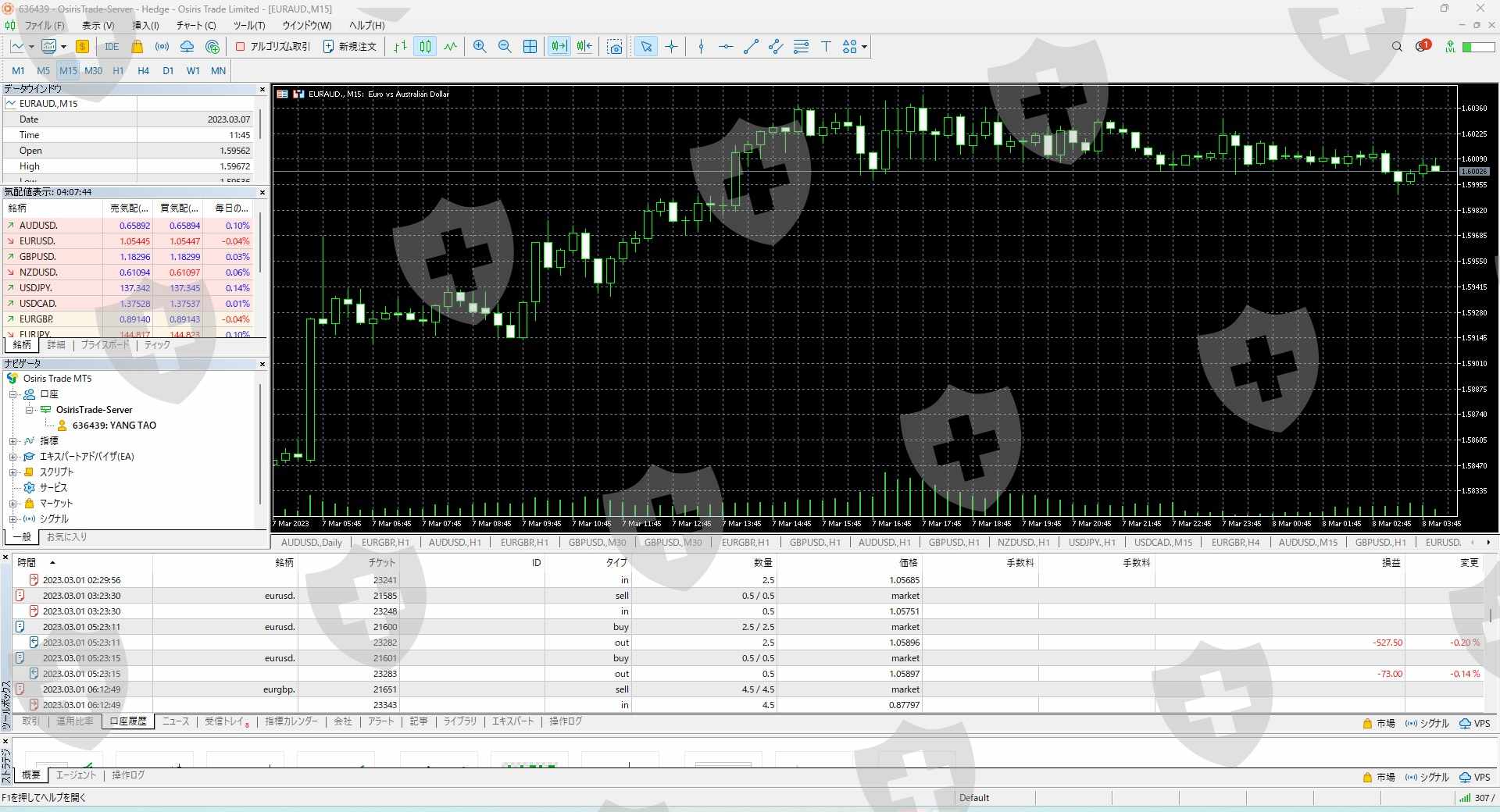Select the crosshair cursor tool

[x=671, y=47]
